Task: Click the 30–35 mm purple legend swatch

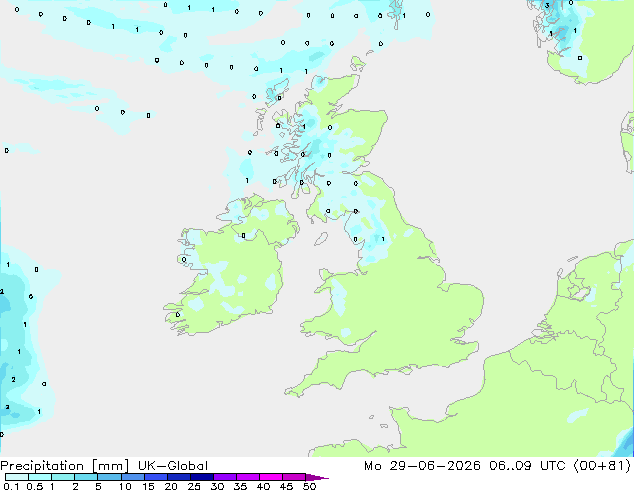Action: pos(225,477)
